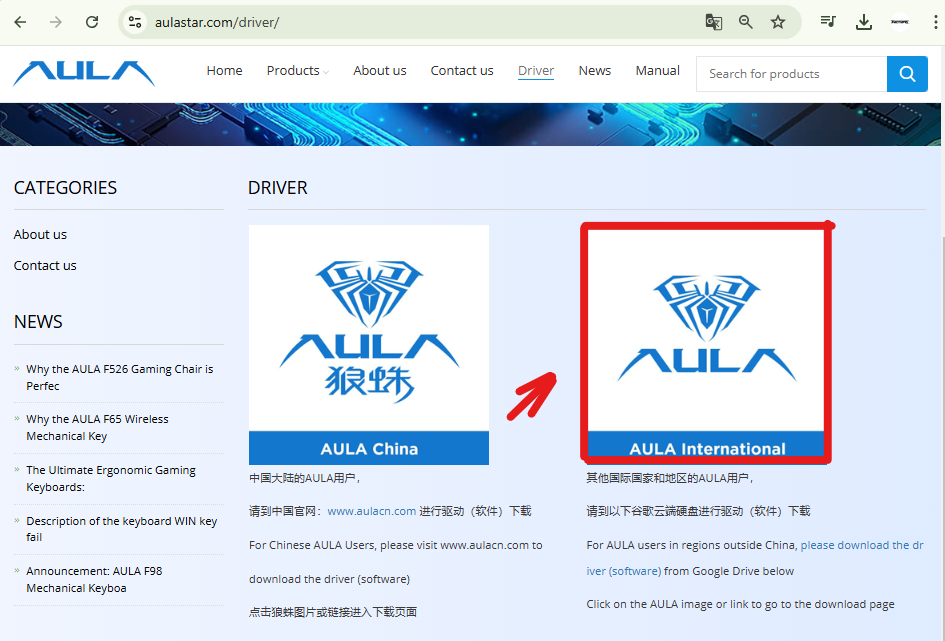The width and height of the screenshot is (945, 641).
Task: Click the DRIVER section heading
Action: (278, 188)
